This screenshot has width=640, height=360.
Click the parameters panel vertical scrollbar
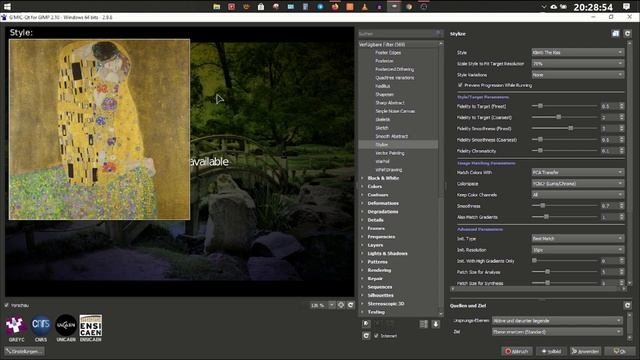pos(629,162)
